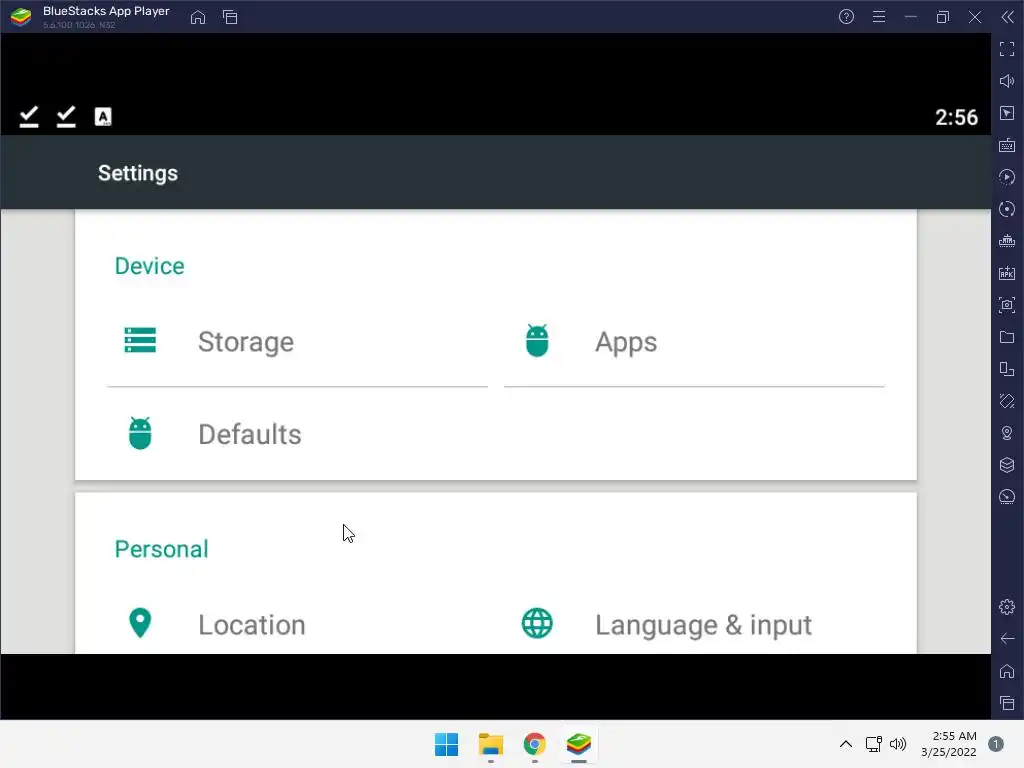The image size is (1024, 768).
Task: Open the Windows notification badge
Action: tap(996, 744)
